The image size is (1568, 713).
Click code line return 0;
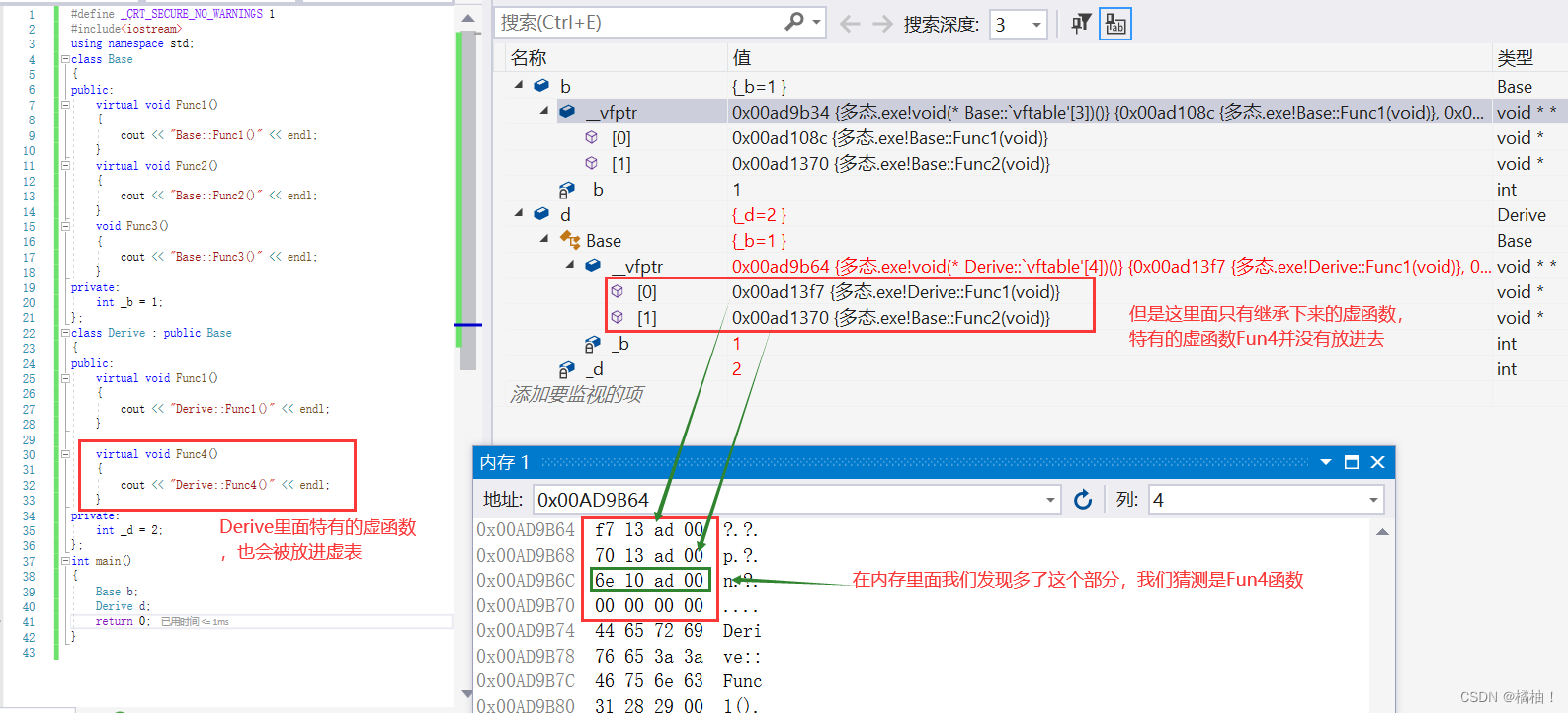[123, 621]
